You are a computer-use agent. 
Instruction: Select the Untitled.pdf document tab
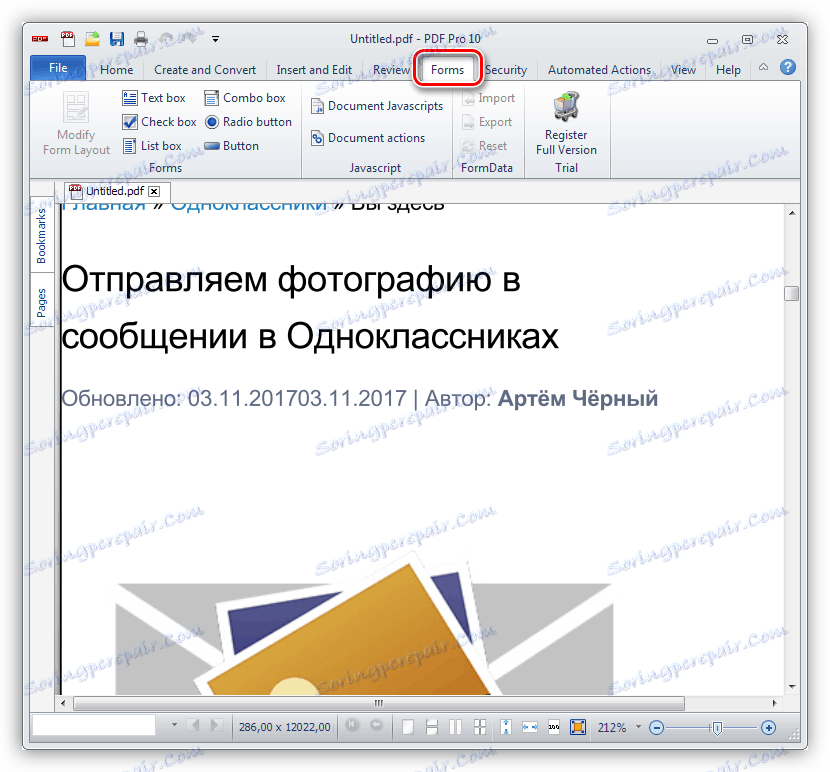pos(114,191)
